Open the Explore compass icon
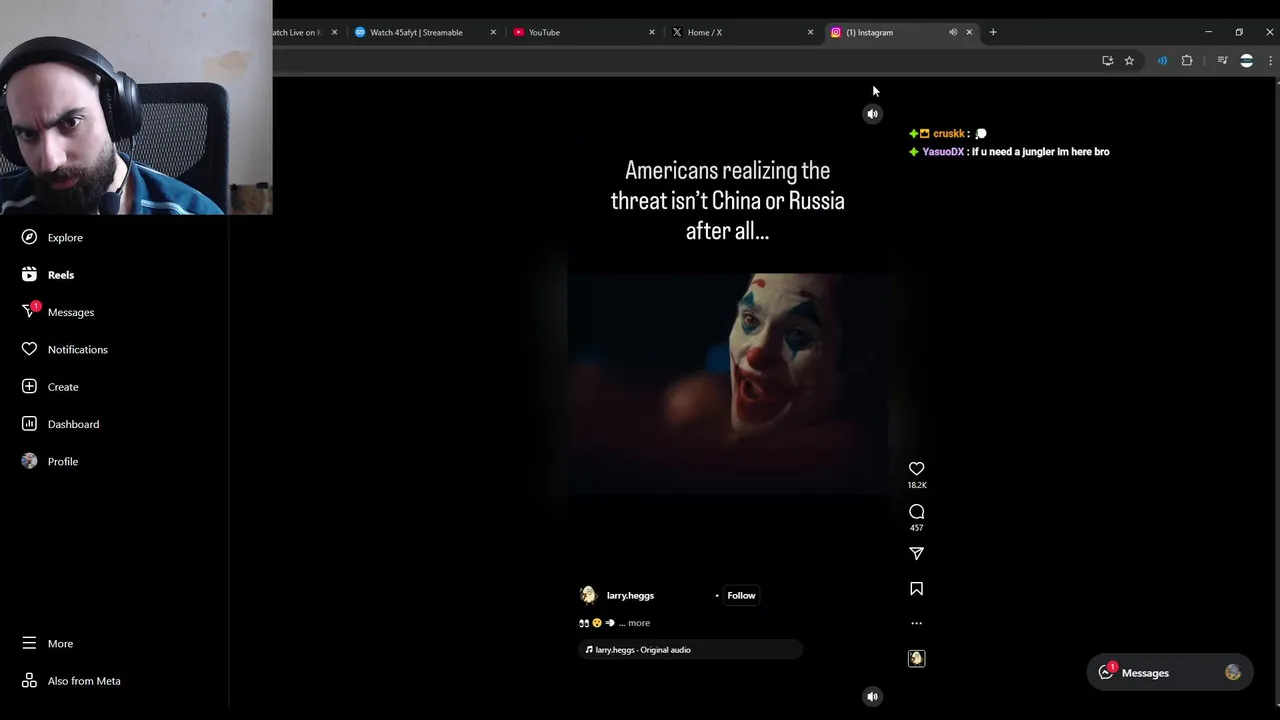Screen dimensions: 1280x720 tap(29, 237)
